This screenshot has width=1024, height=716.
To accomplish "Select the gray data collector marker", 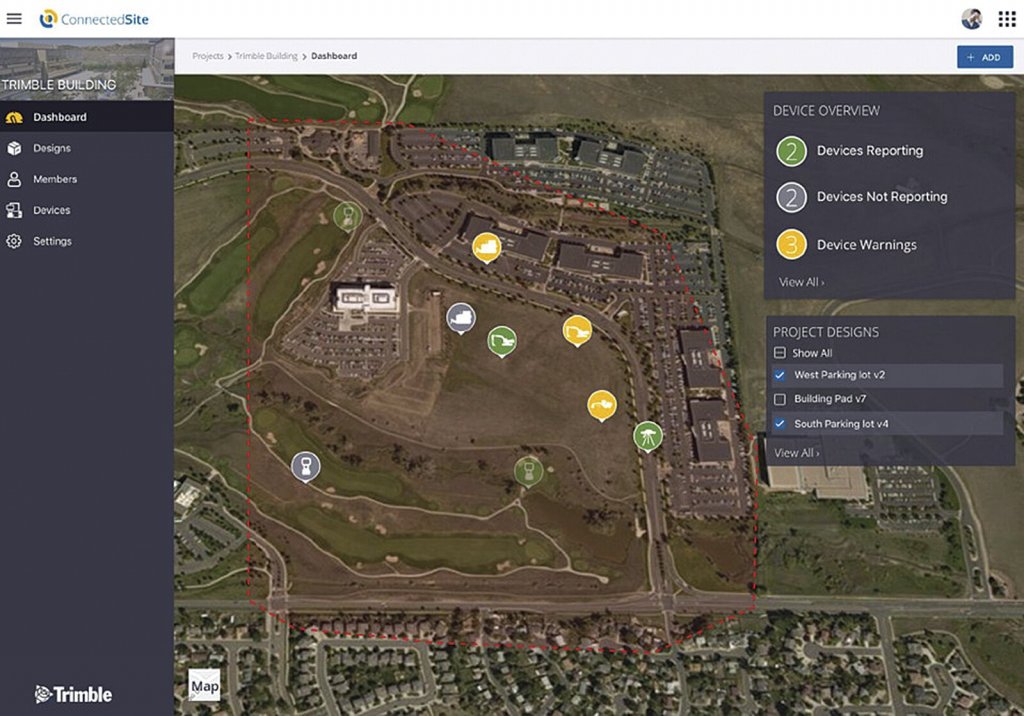I will point(306,467).
